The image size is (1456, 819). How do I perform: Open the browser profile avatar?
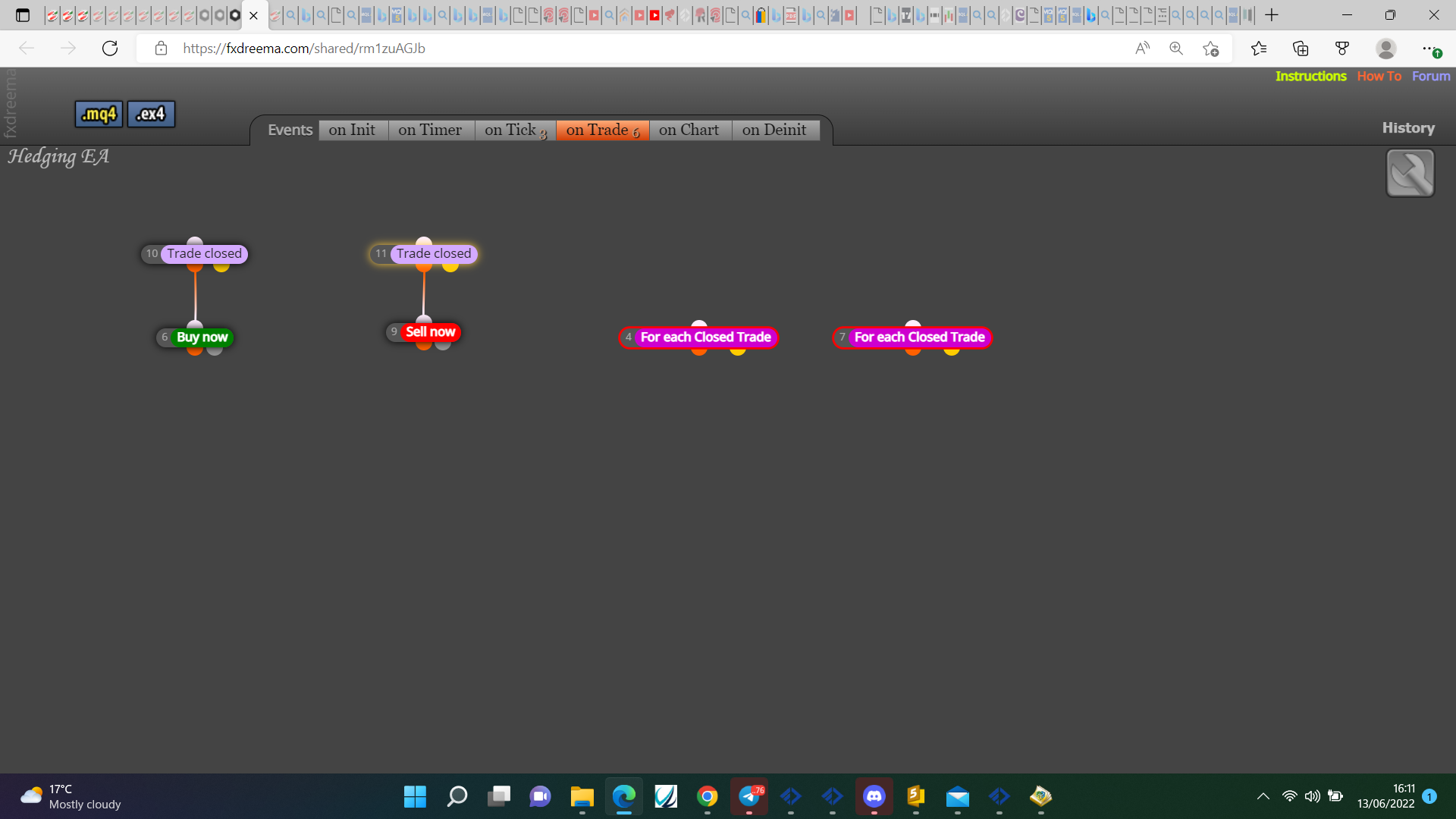click(x=1386, y=49)
